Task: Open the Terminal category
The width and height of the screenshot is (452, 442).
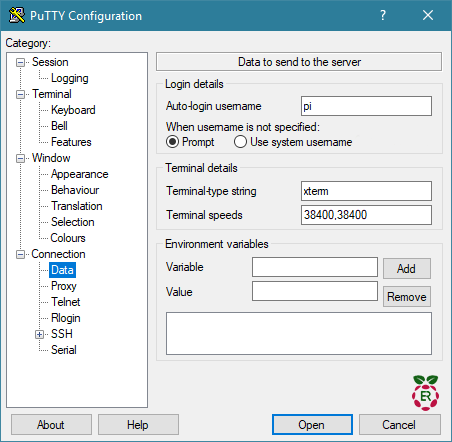Action: pyautogui.click(x=52, y=94)
